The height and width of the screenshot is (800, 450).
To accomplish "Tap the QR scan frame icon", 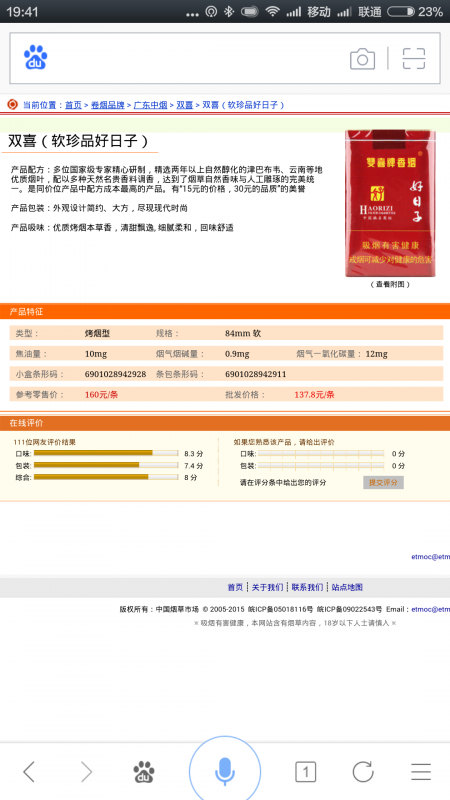I will coord(414,59).
